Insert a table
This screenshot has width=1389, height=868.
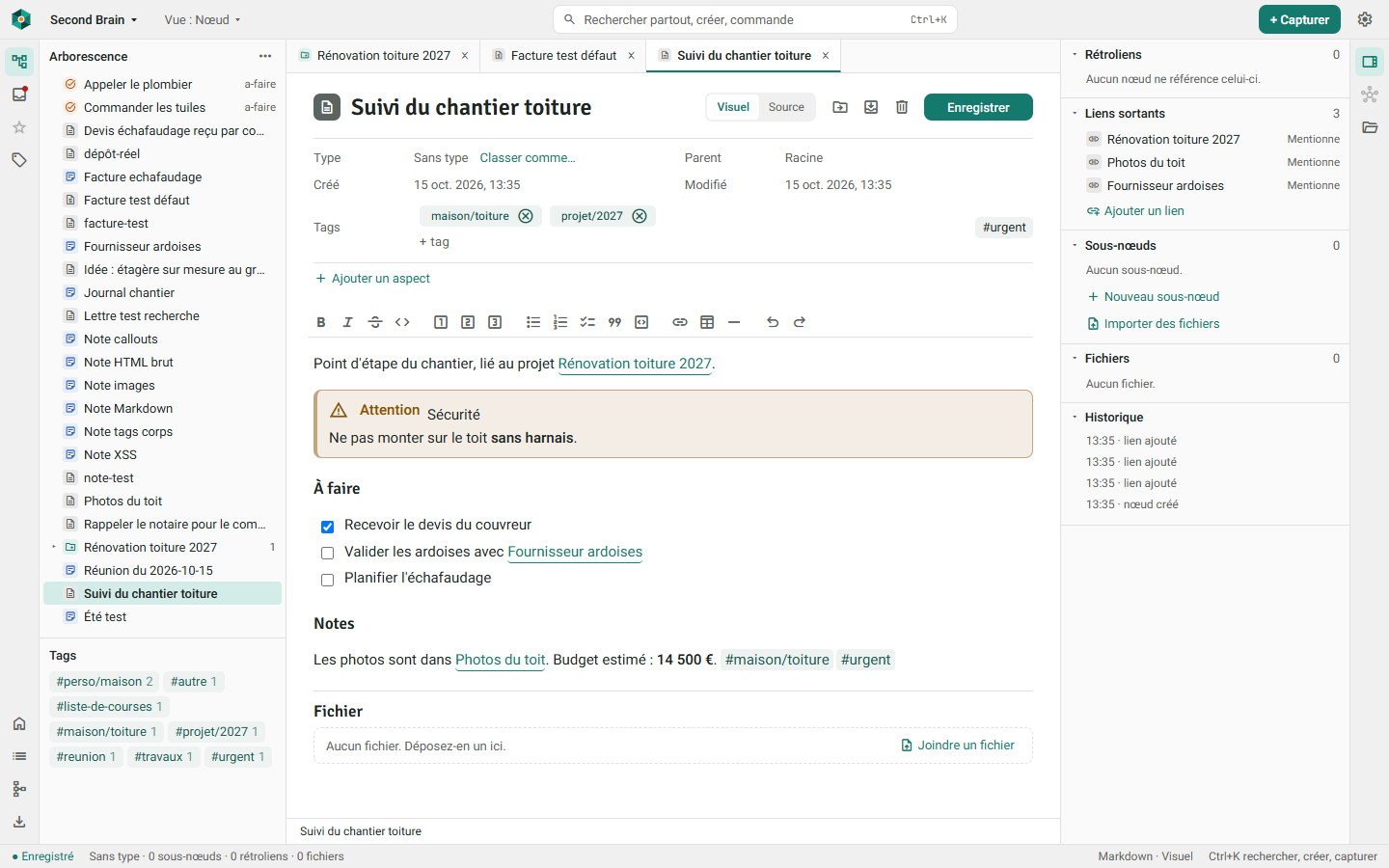(707, 322)
